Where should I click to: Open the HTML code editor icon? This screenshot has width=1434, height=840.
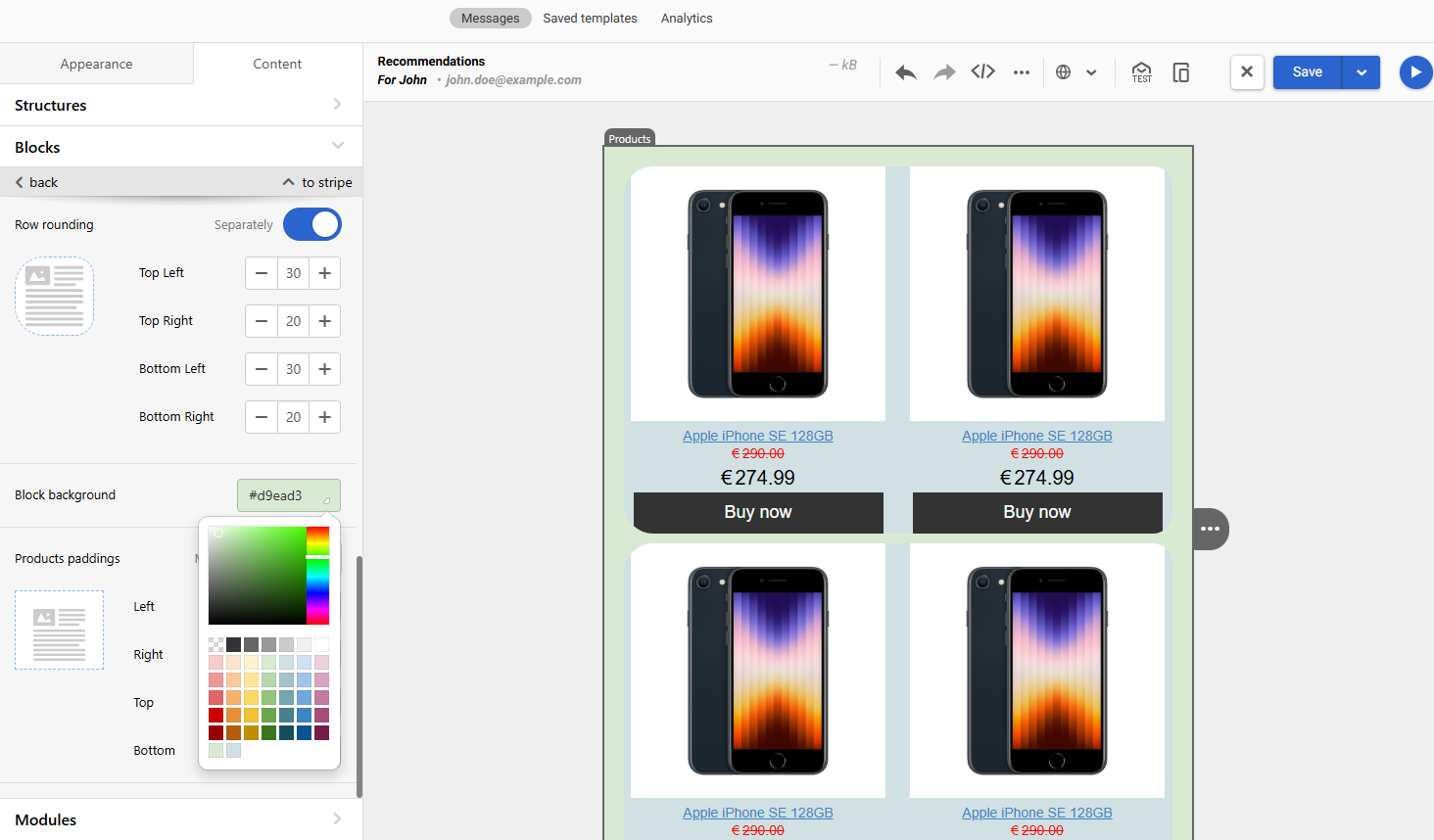tap(983, 71)
